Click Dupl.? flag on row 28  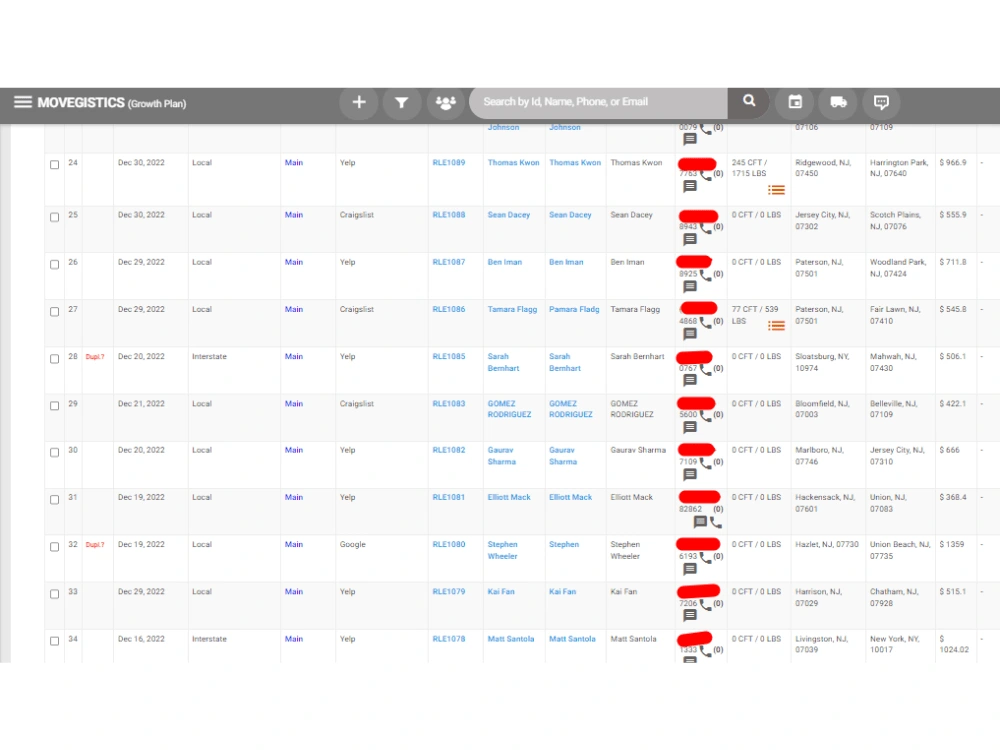click(95, 357)
